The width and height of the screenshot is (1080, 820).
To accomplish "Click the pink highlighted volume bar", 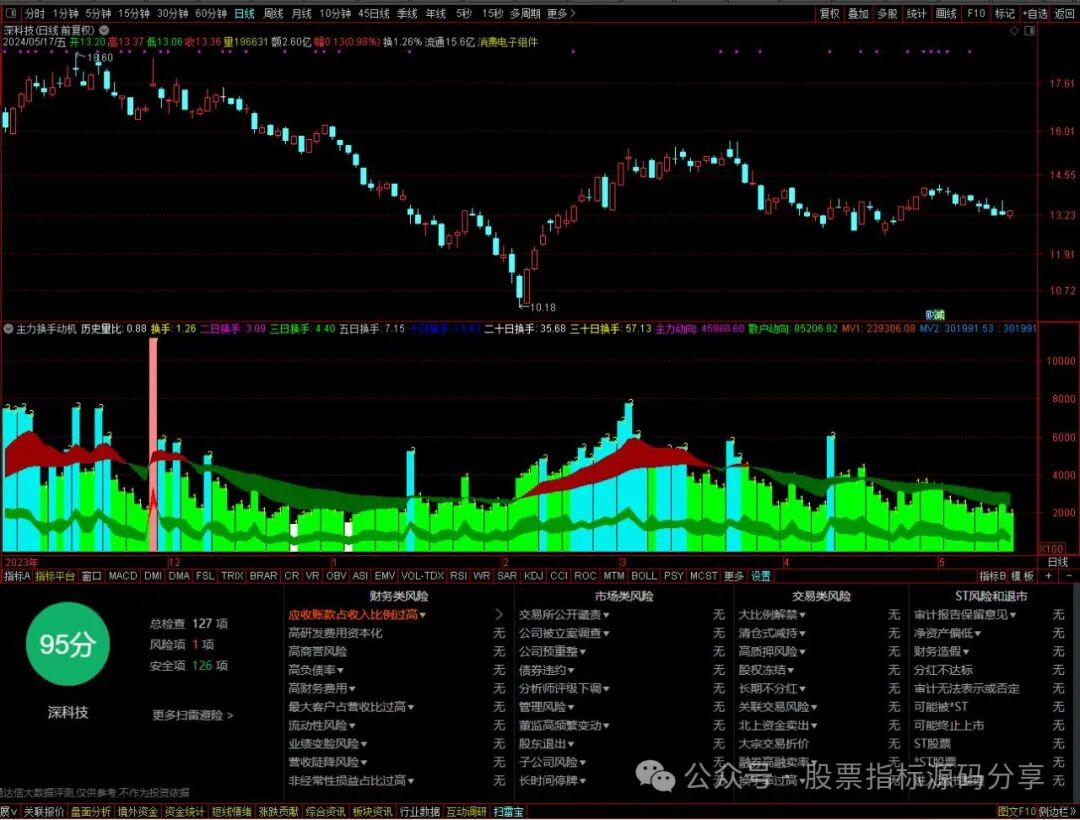I will [x=153, y=444].
